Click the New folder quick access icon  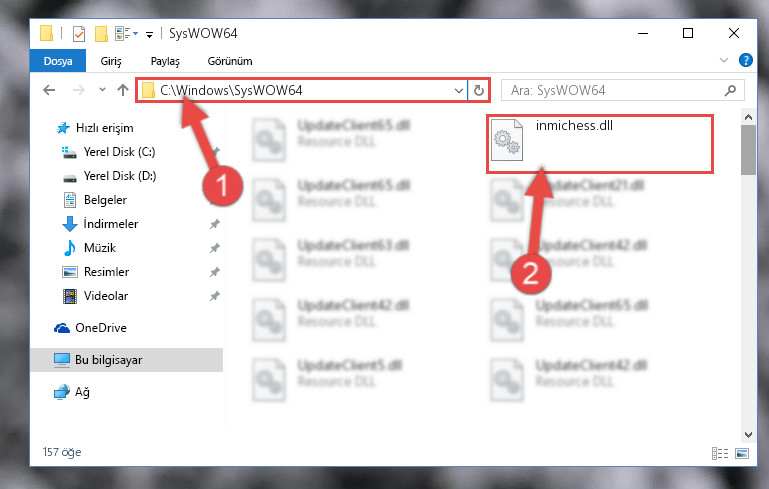[101, 33]
